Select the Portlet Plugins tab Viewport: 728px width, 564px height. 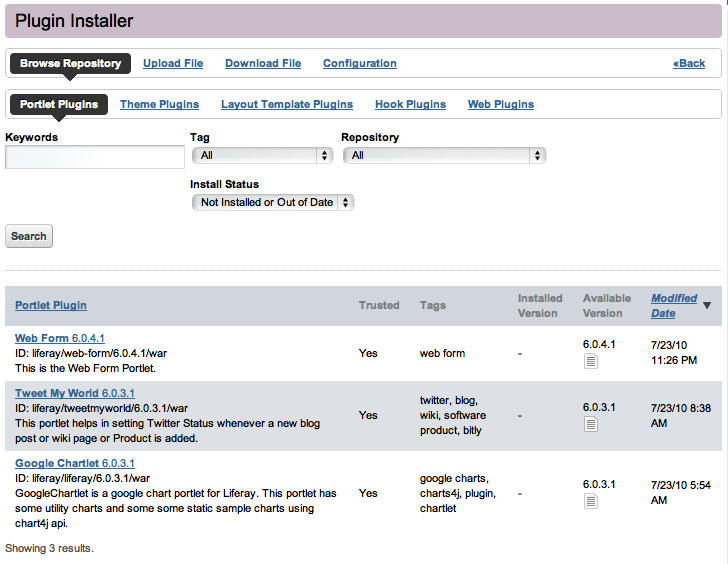[59, 104]
